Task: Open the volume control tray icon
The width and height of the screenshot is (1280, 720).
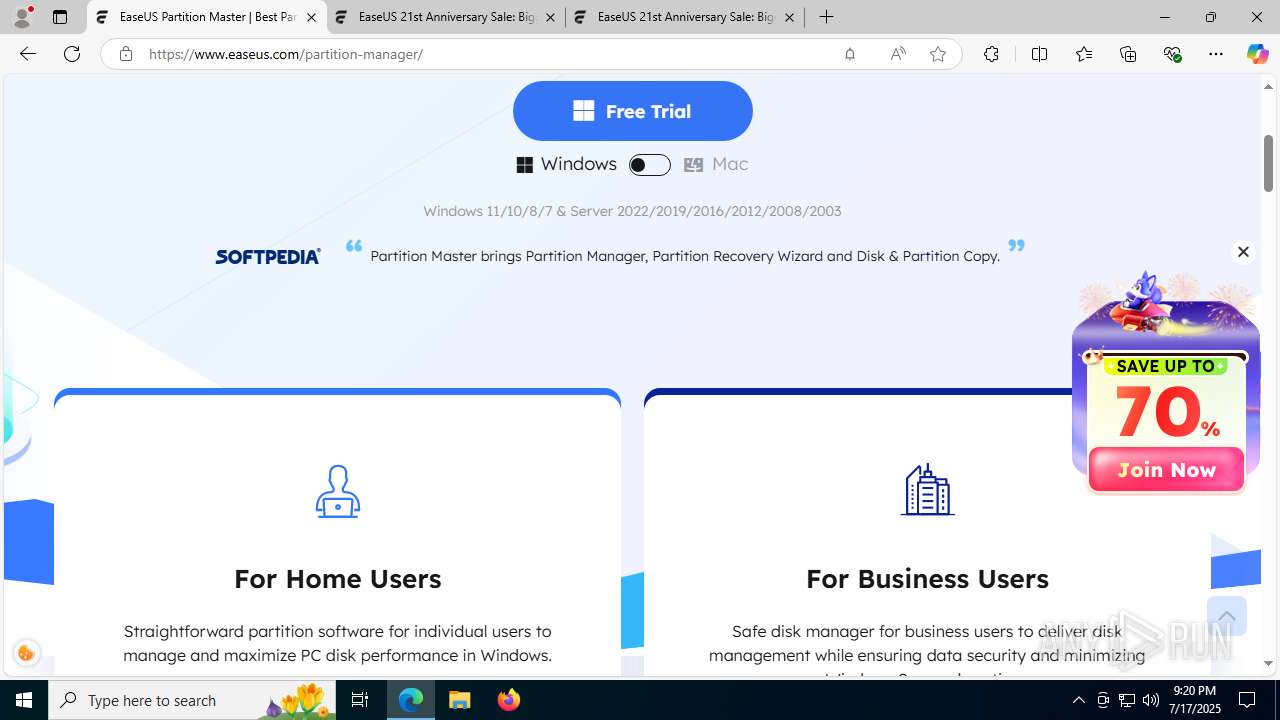Action: (x=1151, y=700)
